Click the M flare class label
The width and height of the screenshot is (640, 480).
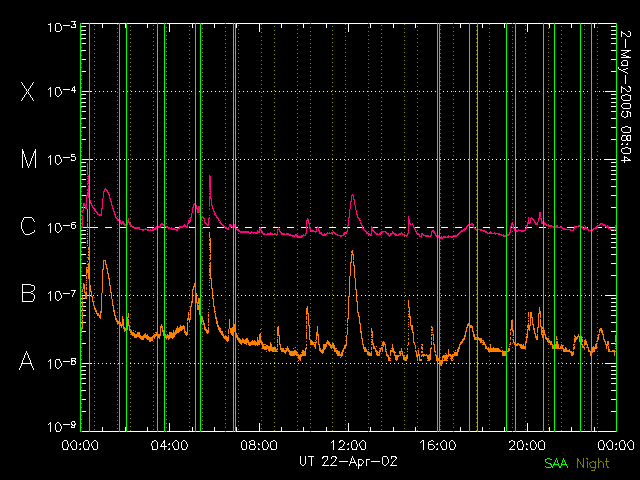tap(29, 159)
